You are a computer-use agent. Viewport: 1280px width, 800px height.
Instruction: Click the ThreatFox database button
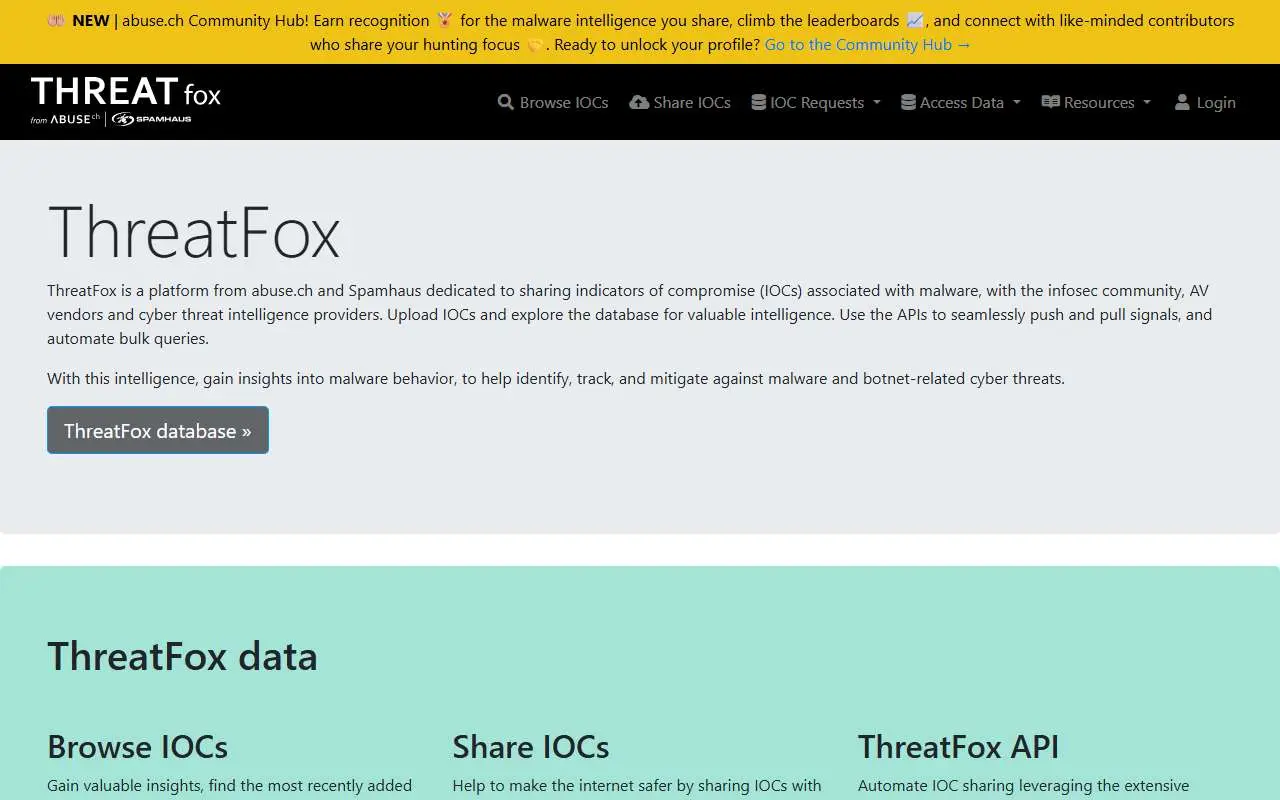158,430
